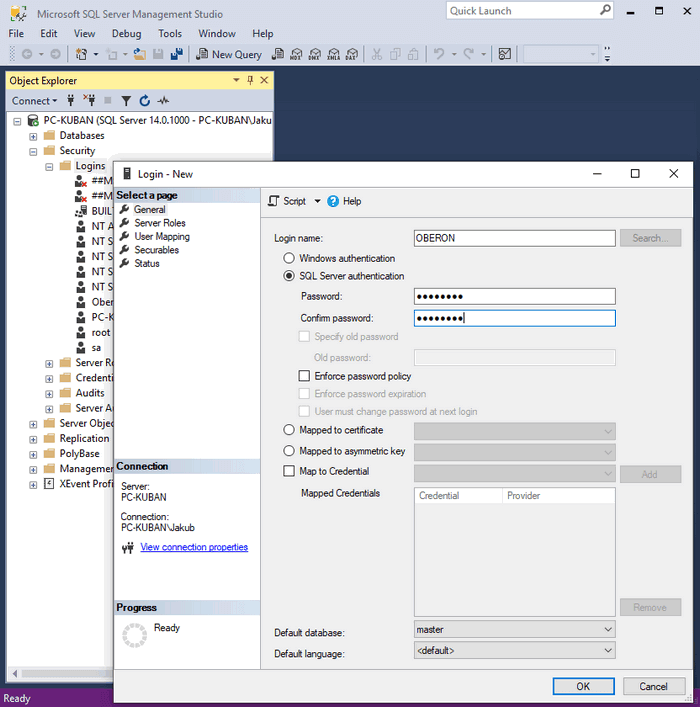Click the New Query toolbar button
The height and width of the screenshot is (707, 700).
229,54
